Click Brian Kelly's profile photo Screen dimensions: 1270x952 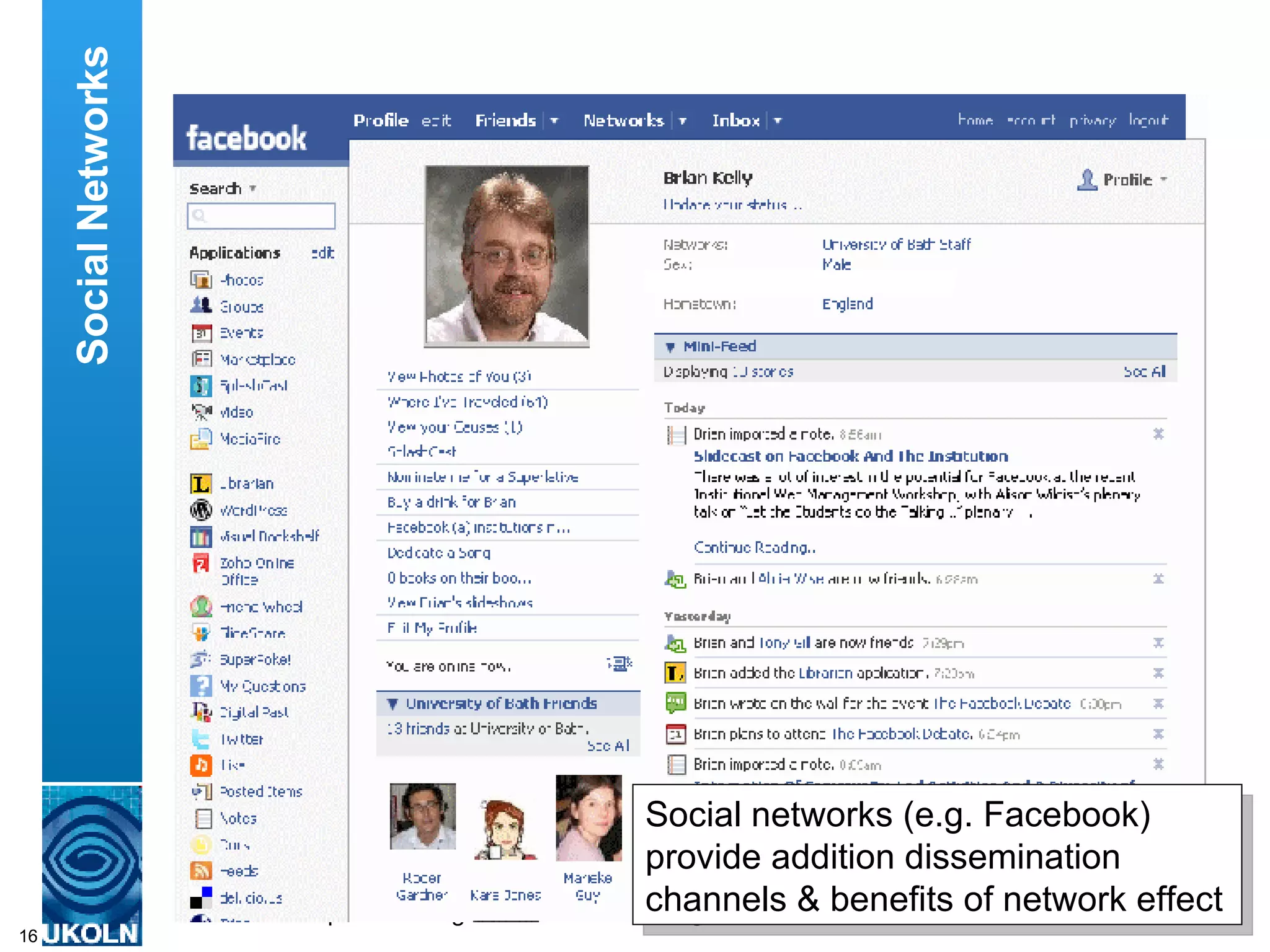click(x=507, y=256)
